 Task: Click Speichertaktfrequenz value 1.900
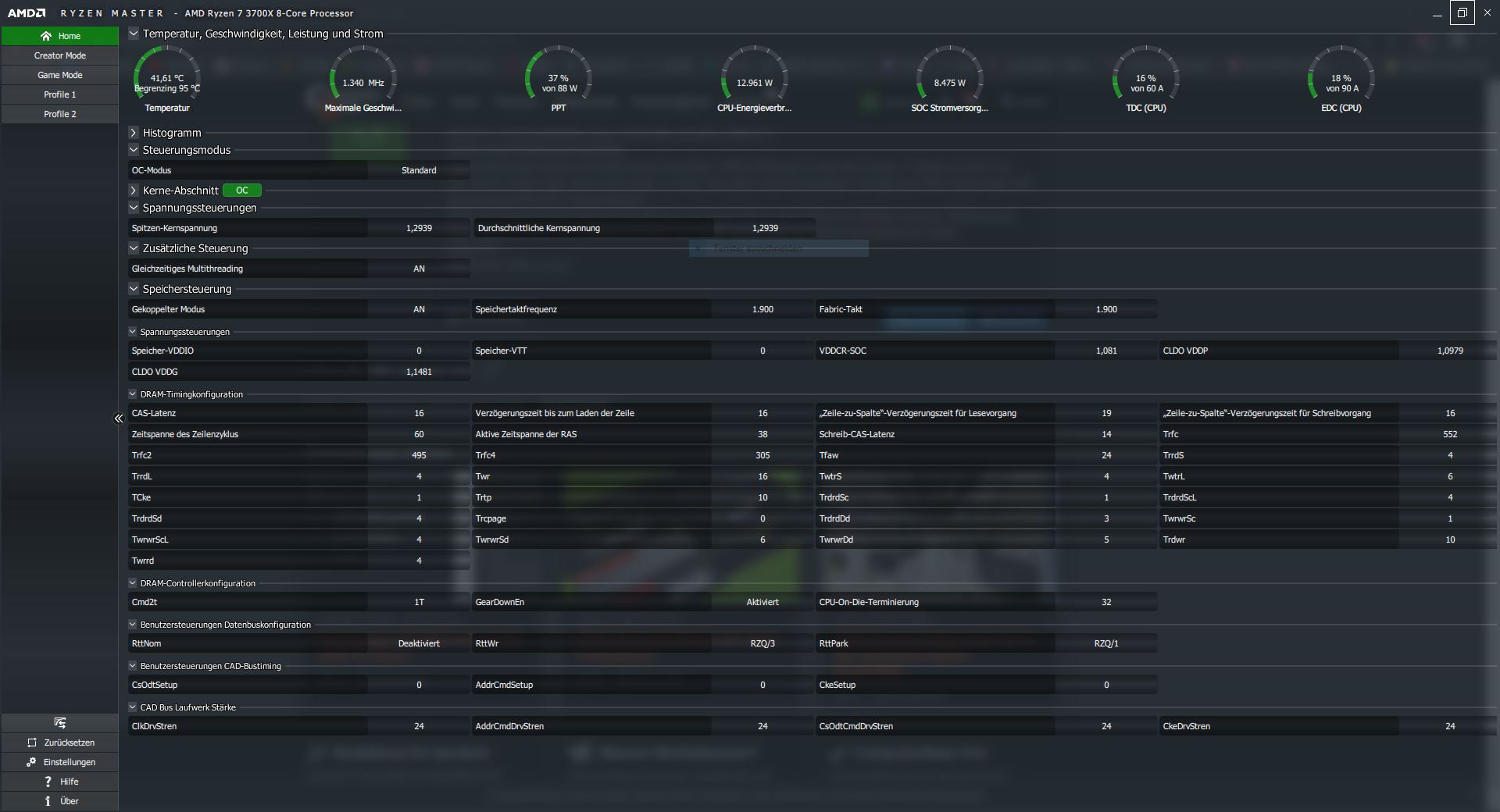tap(762, 309)
